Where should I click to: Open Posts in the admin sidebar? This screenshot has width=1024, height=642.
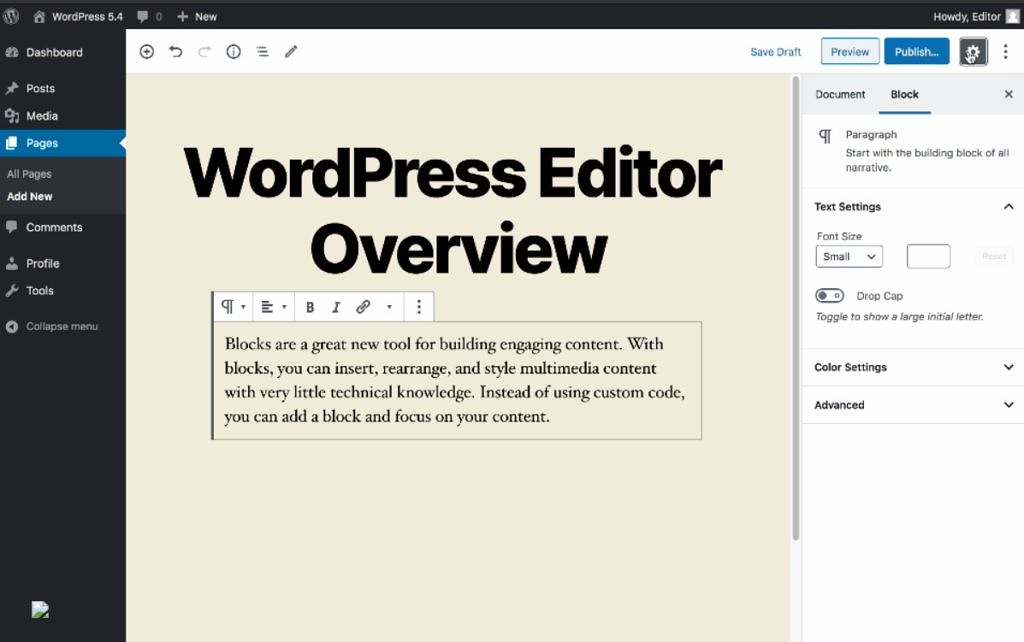pyautogui.click(x=63, y=88)
